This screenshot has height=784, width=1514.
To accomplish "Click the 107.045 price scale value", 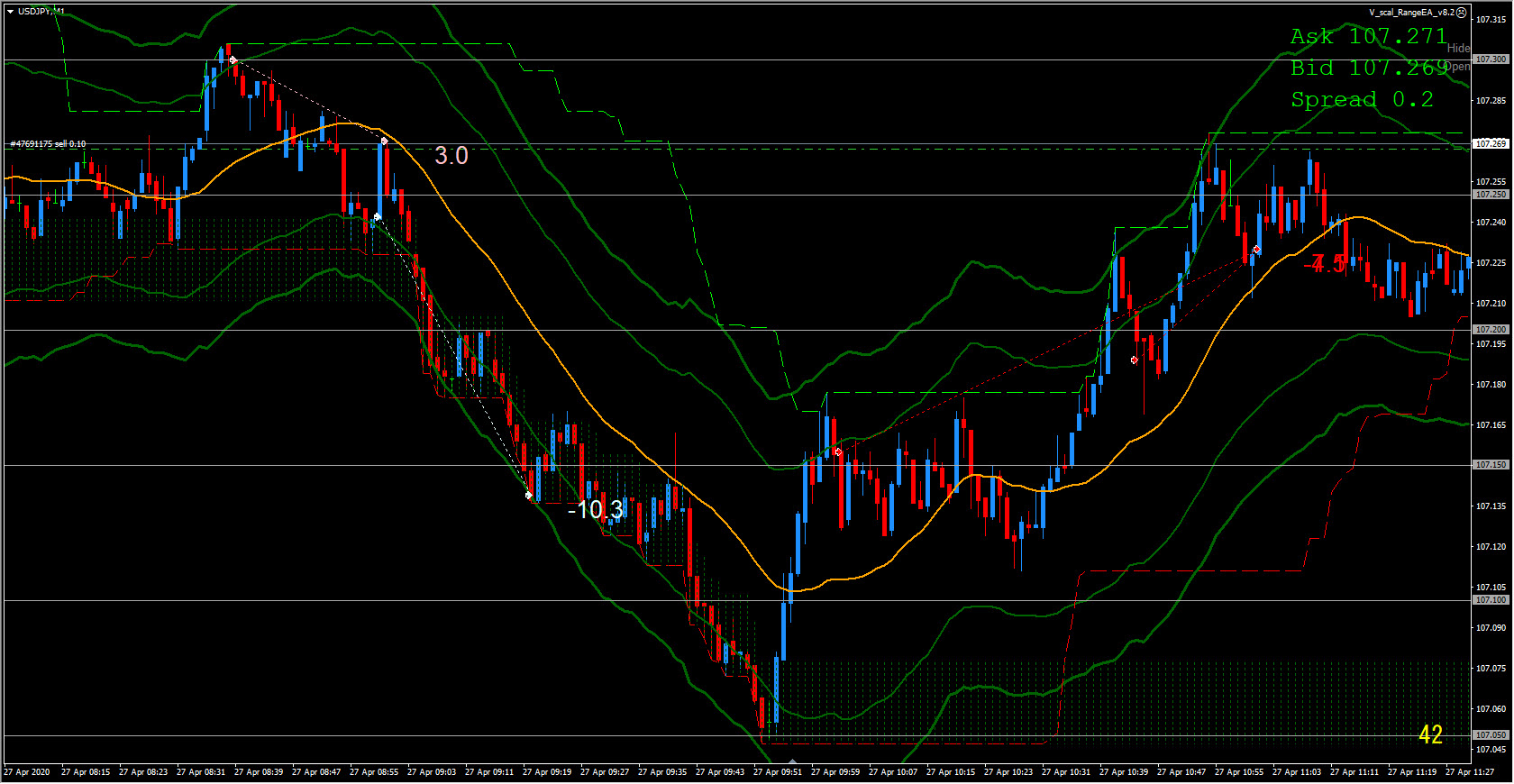I will click(x=1491, y=750).
